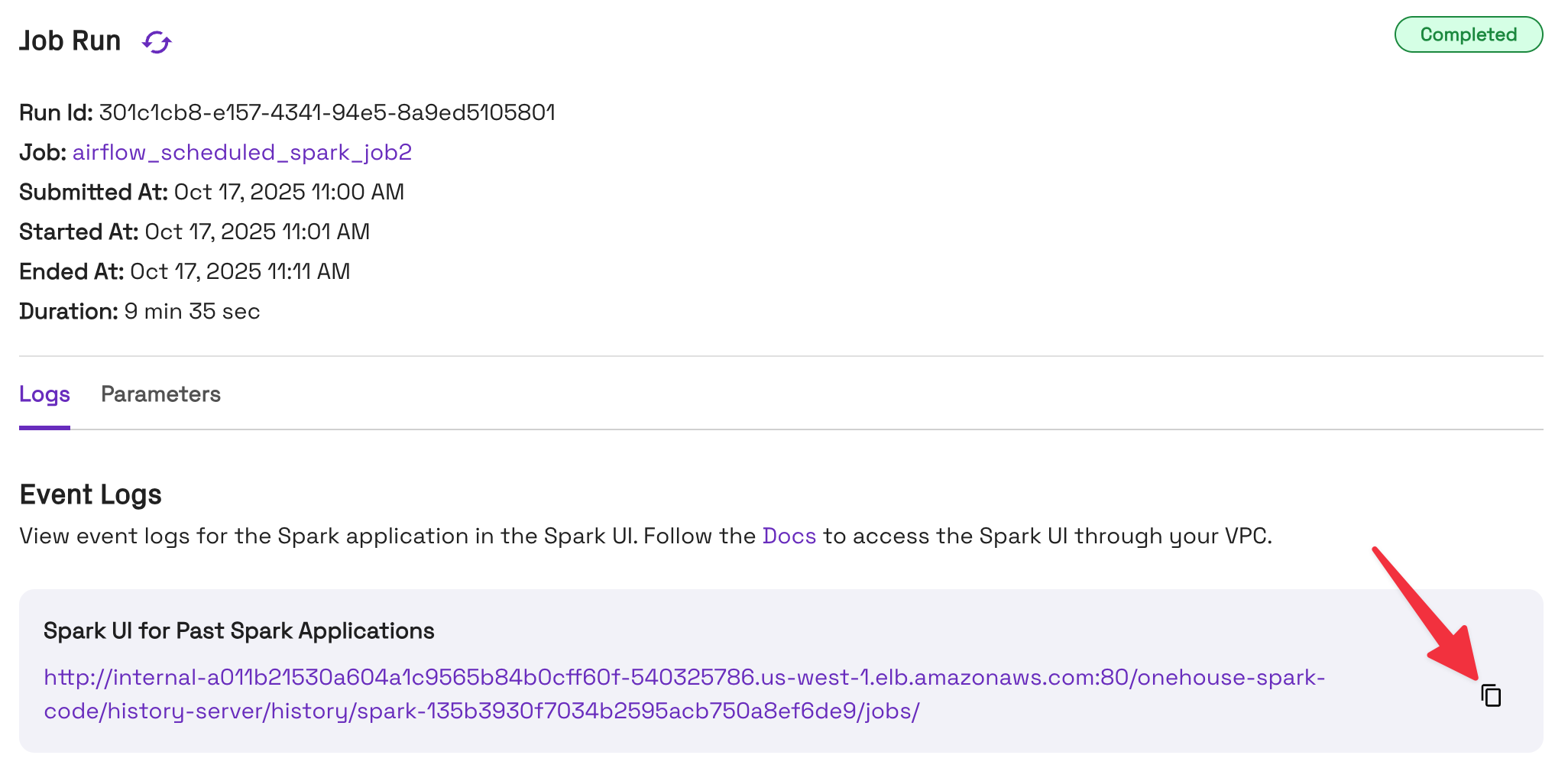Click the Job field label
The width and height of the screenshot is (1568, 781).
coord(43,153)
